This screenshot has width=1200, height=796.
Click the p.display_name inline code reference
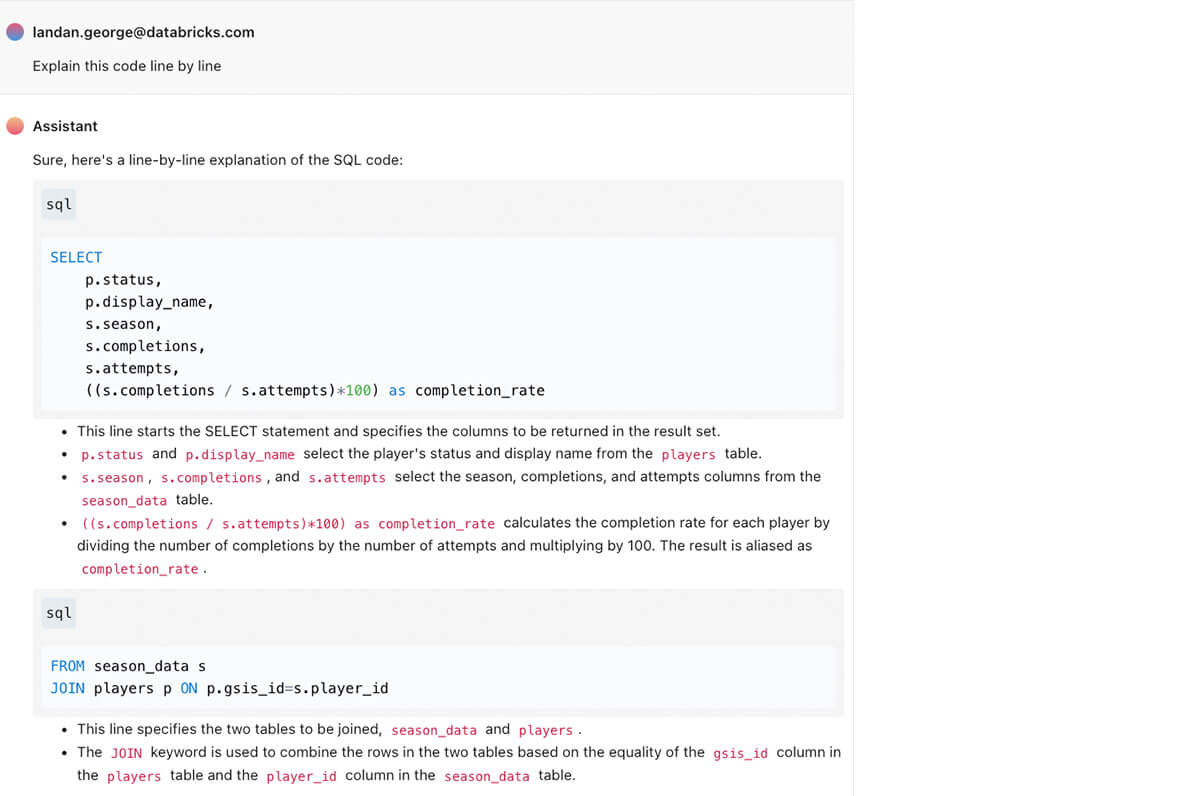[240, 454]
